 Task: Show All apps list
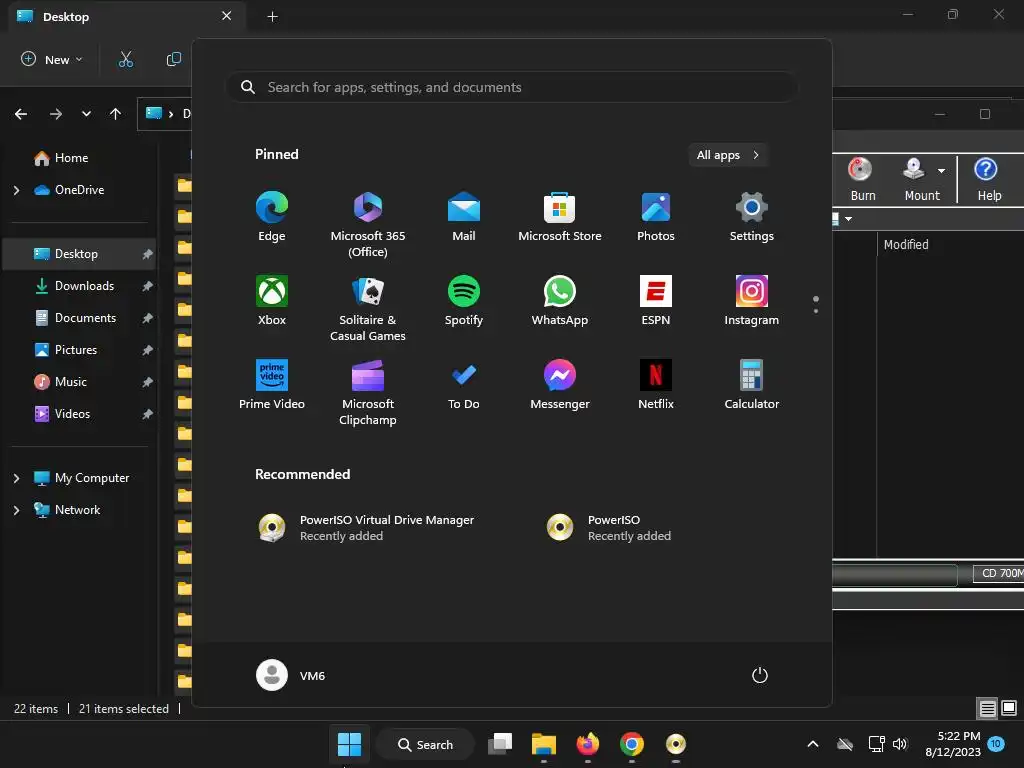pyautogui.click(x=728, y=155)
